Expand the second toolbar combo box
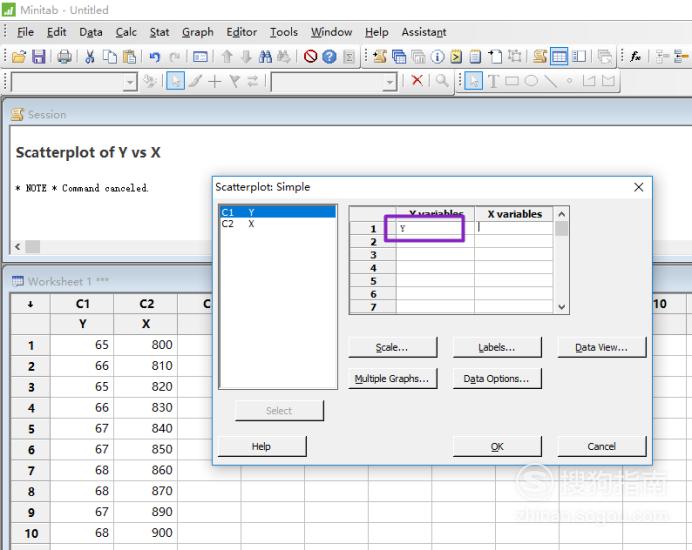692x550 pixels. click(x=389, y=82)
